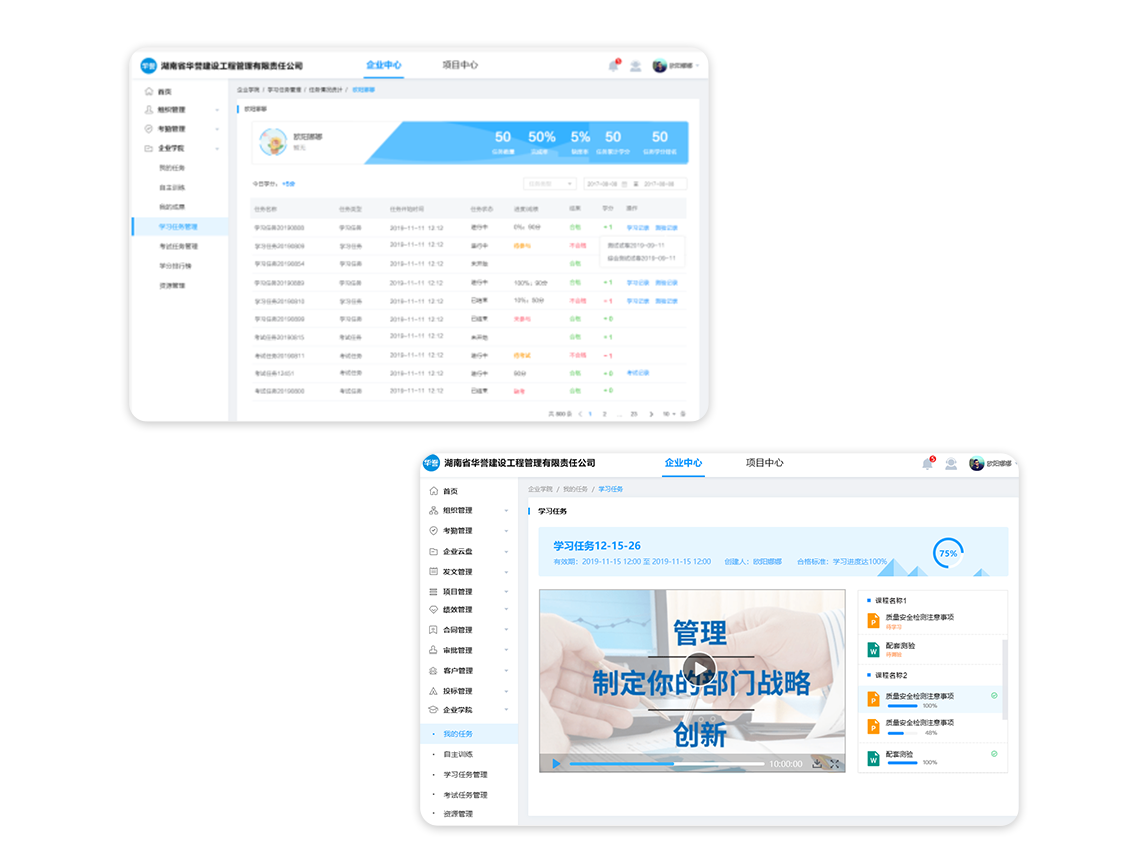
Task: Click next-page arrow in the task statistics pagination
Action: point(651,414)
